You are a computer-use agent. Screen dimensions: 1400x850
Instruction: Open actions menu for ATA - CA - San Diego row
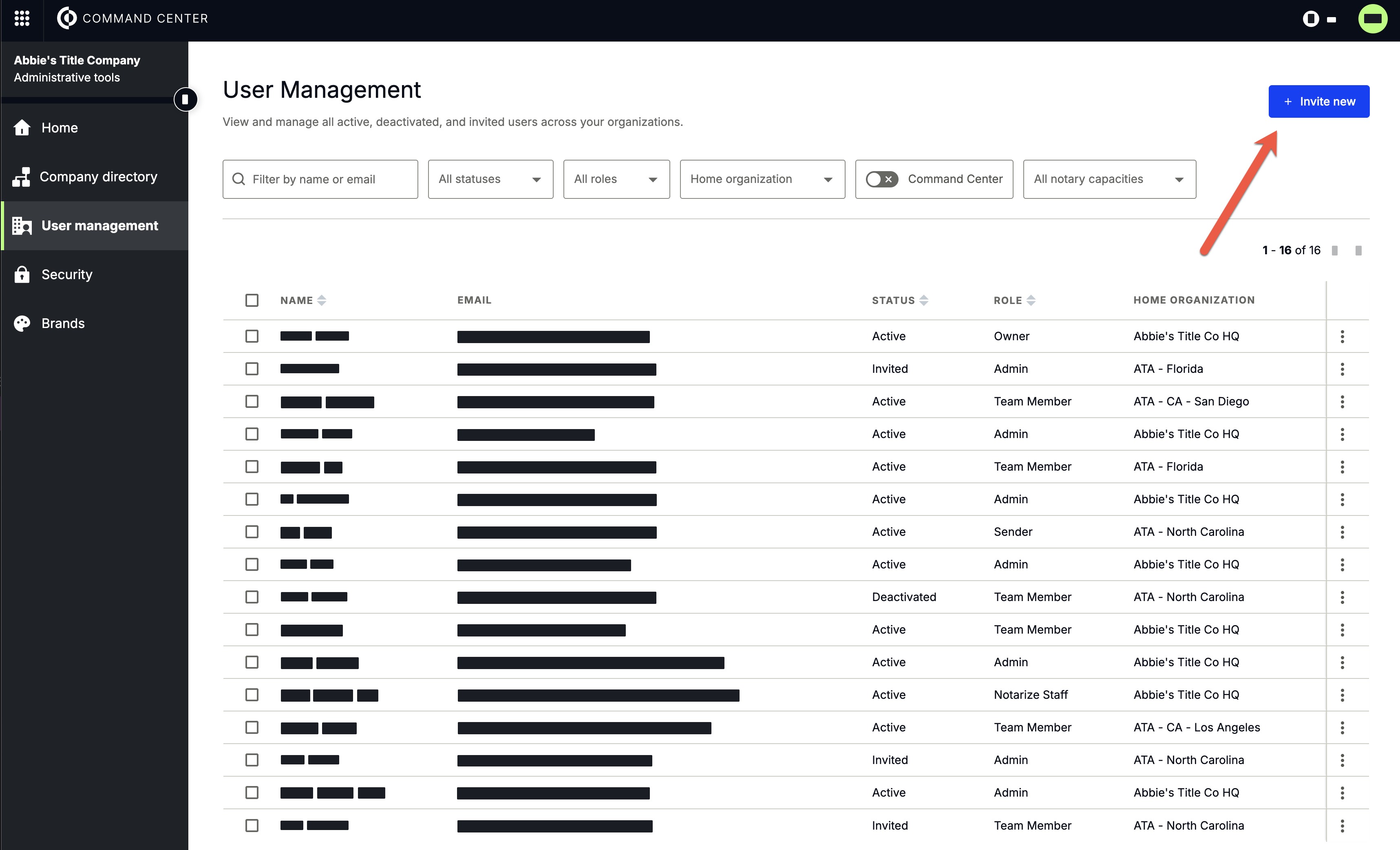tap(1342, 401)
